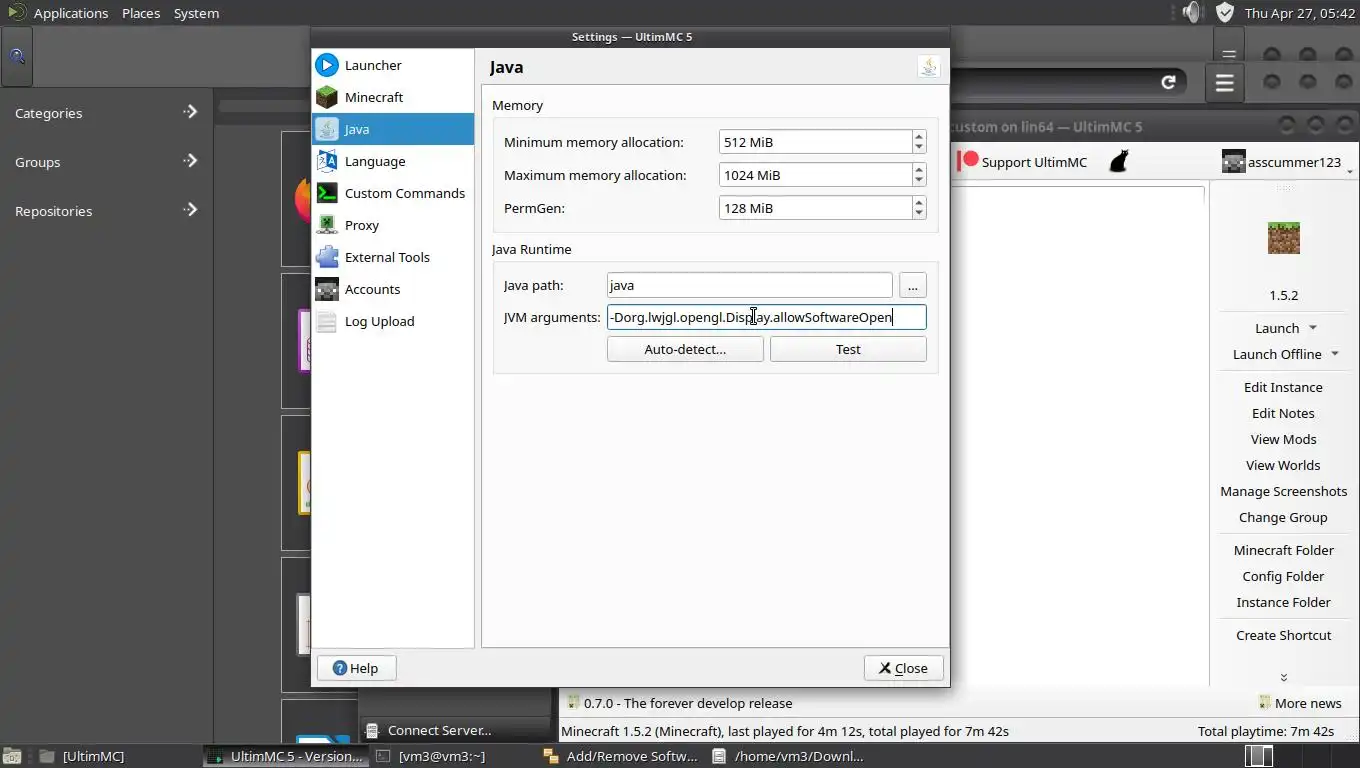Click the Launcher play-arrow icon
The width and height of the screenshot is (1360, 768).
click(x=327, y=65)
